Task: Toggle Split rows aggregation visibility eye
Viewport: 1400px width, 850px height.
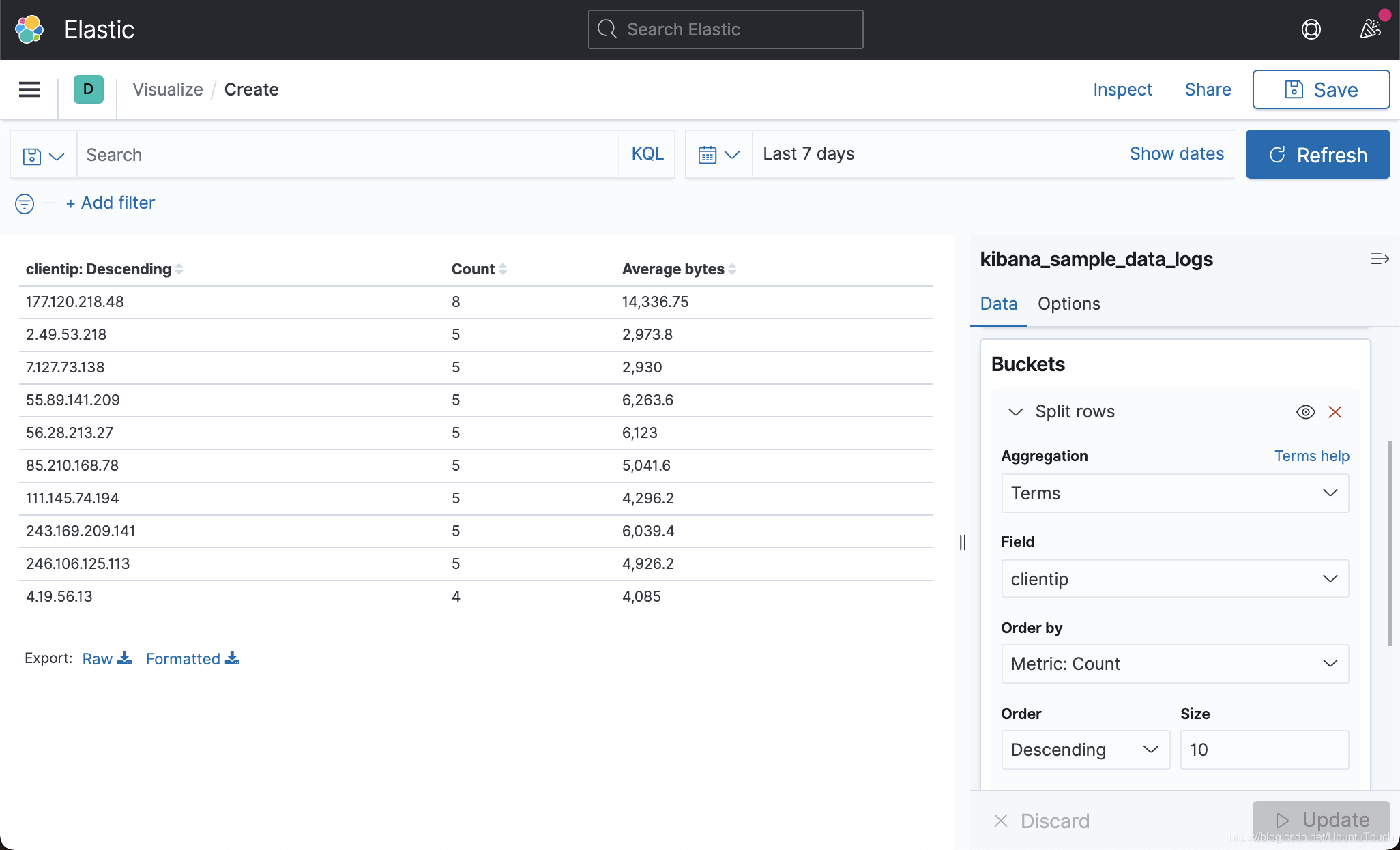Action: coord(1305,412)
